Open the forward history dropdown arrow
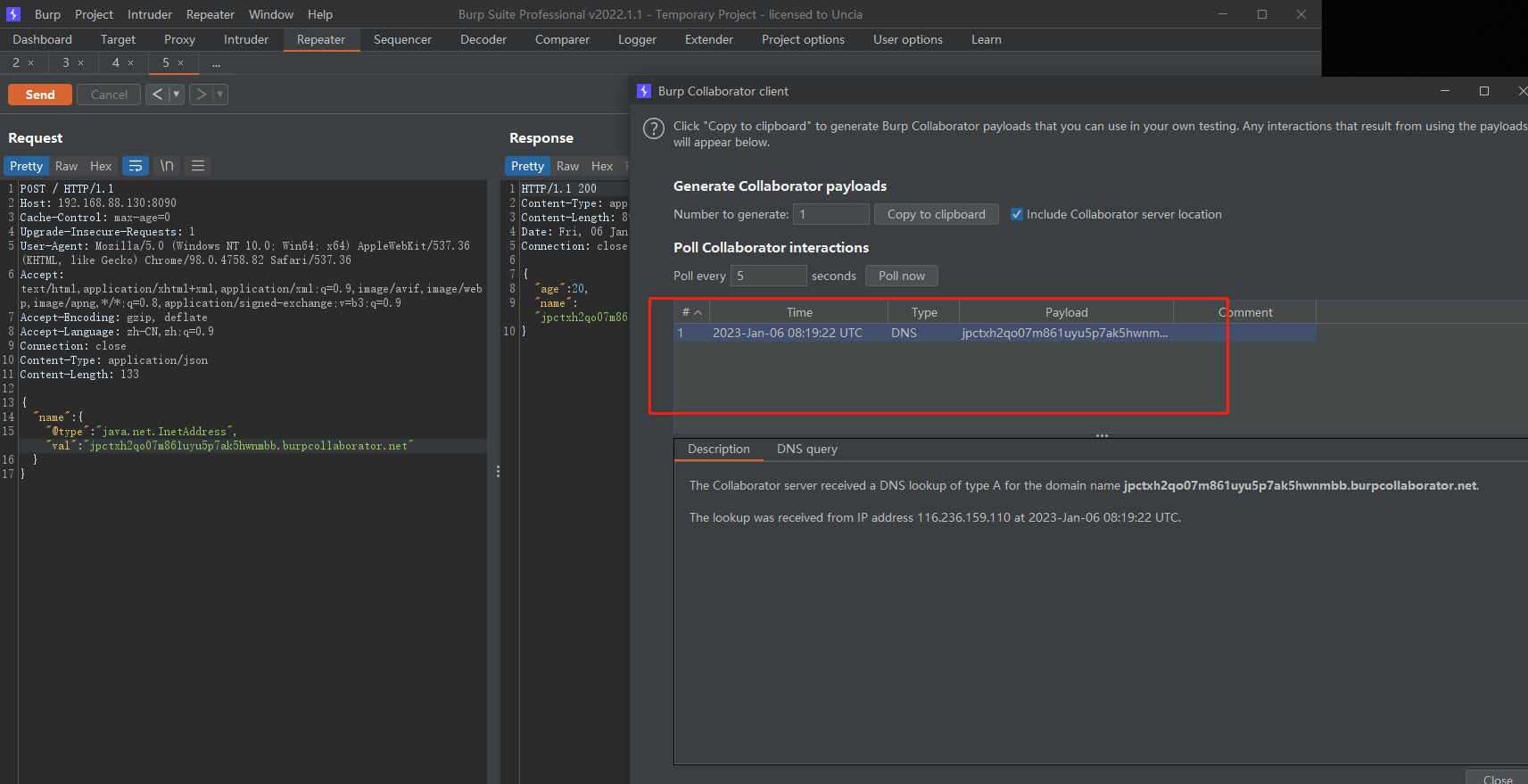 (220, 94)
